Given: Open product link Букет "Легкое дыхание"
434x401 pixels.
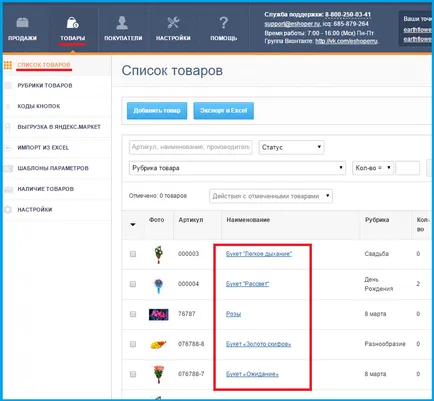Looking at the screenshot, I should click(x=259, y=254).
